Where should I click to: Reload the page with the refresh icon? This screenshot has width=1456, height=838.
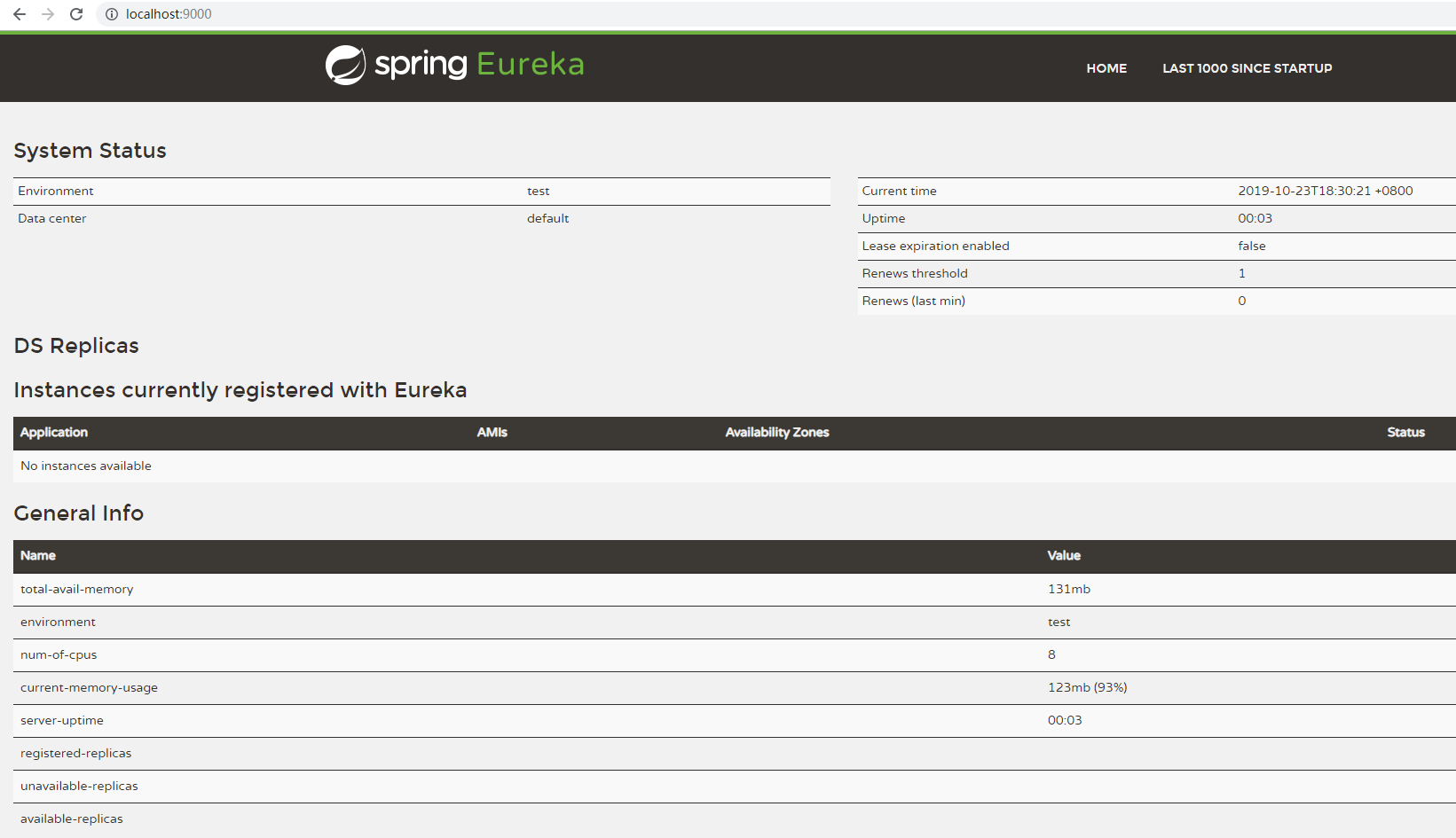(76, 14)
